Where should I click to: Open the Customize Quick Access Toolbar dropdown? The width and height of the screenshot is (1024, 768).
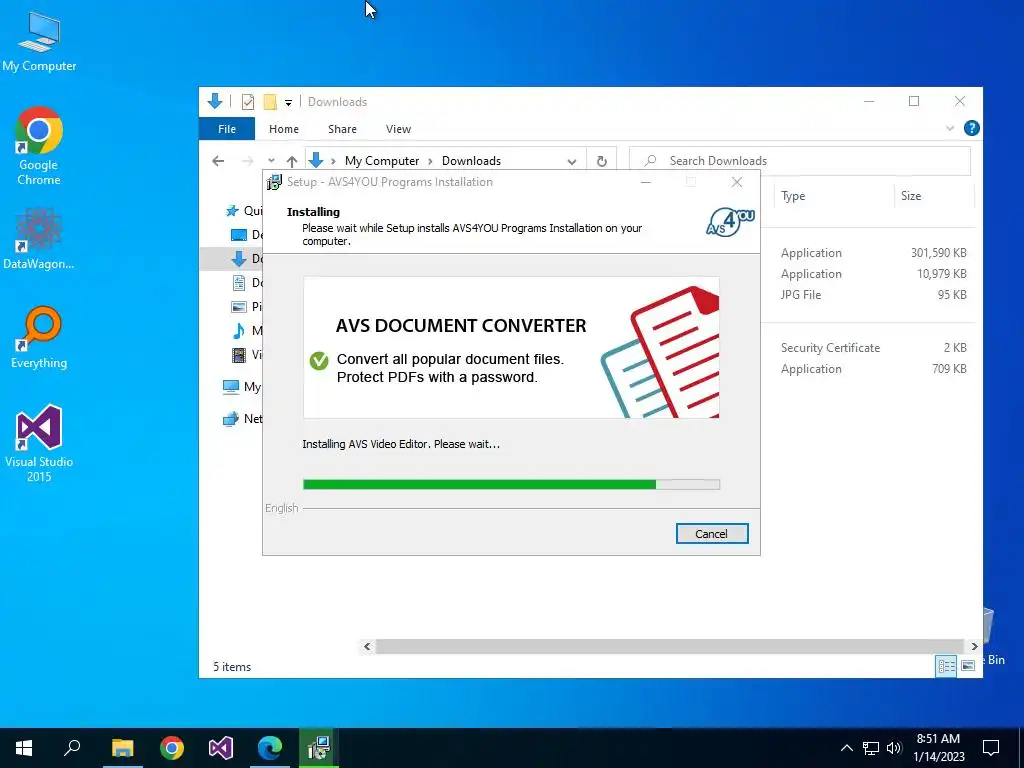[x=288, y=103]
